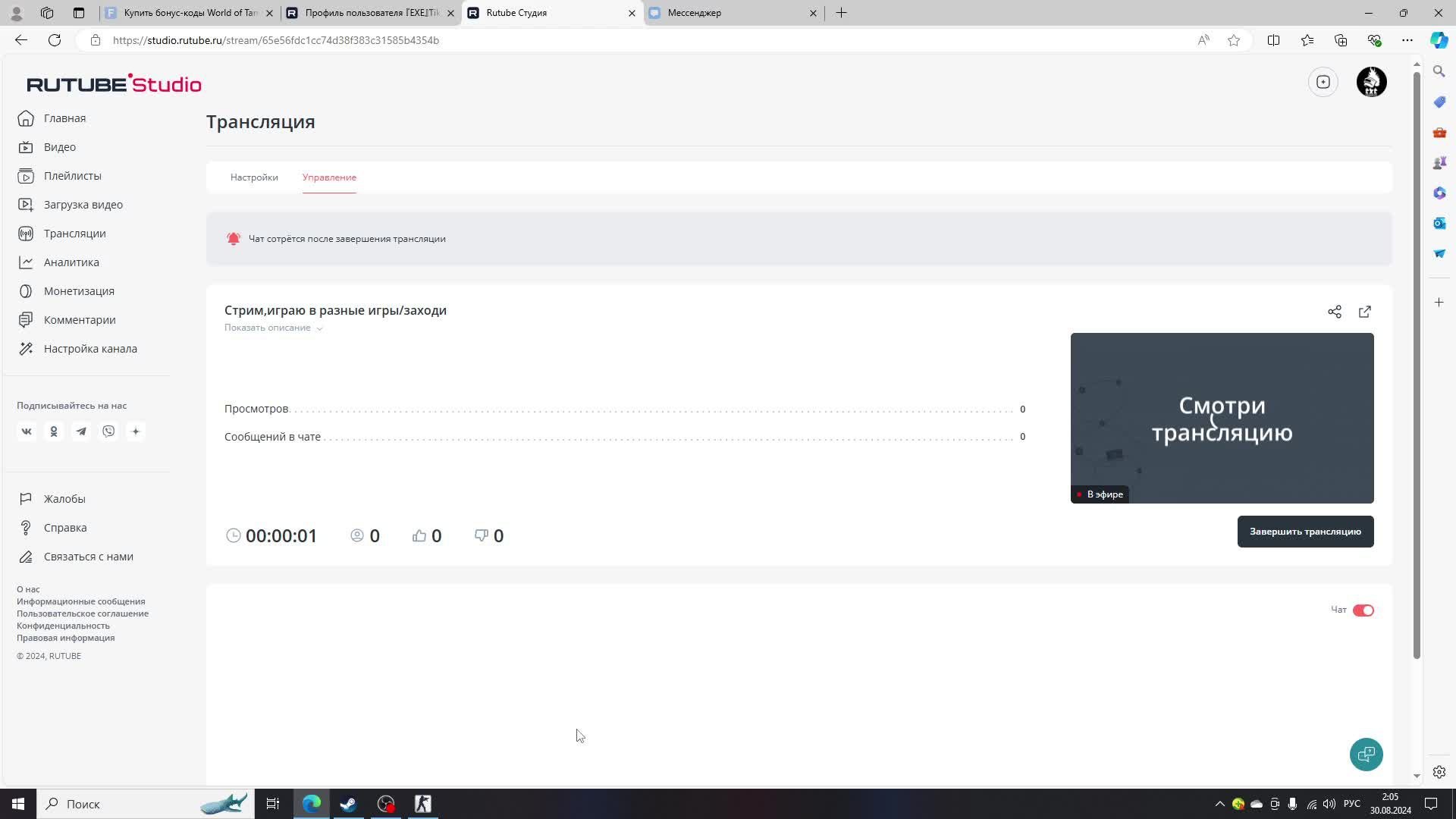Open the Telegram social link icon
Screen dimensions: 1456x819
coord(81,431)
